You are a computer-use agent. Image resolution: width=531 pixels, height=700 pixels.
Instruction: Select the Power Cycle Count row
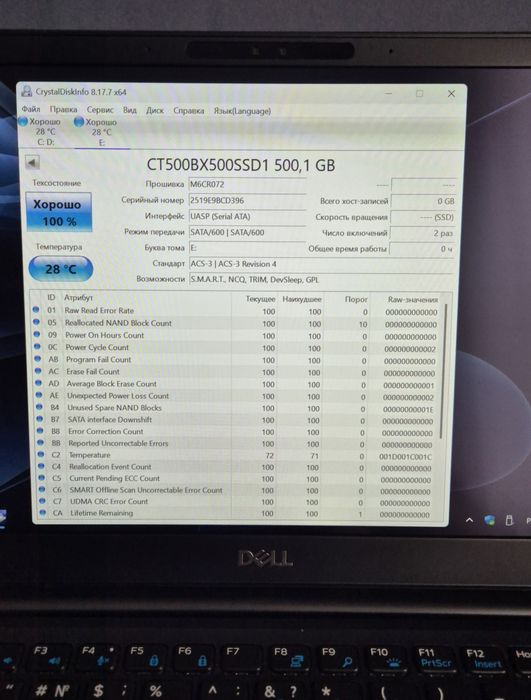(x=236, y=348)
